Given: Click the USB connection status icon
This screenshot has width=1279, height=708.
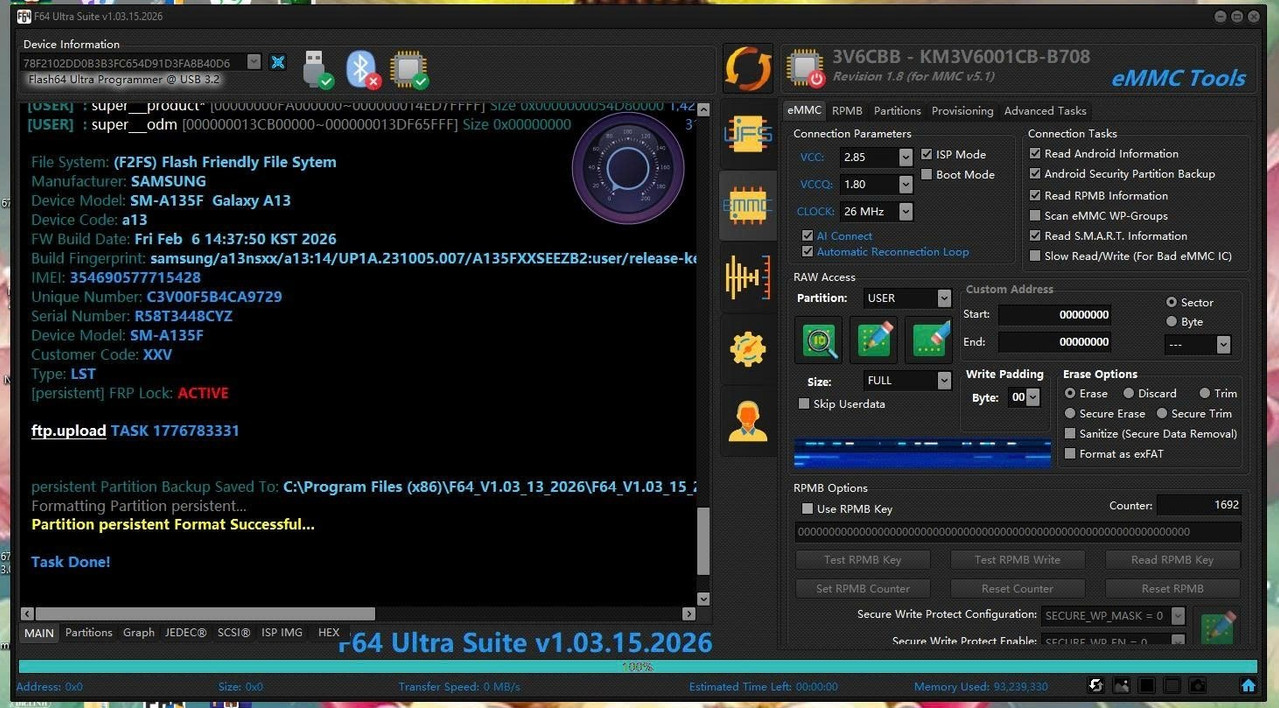Looking at the screenshot, I should click(316, 68).
